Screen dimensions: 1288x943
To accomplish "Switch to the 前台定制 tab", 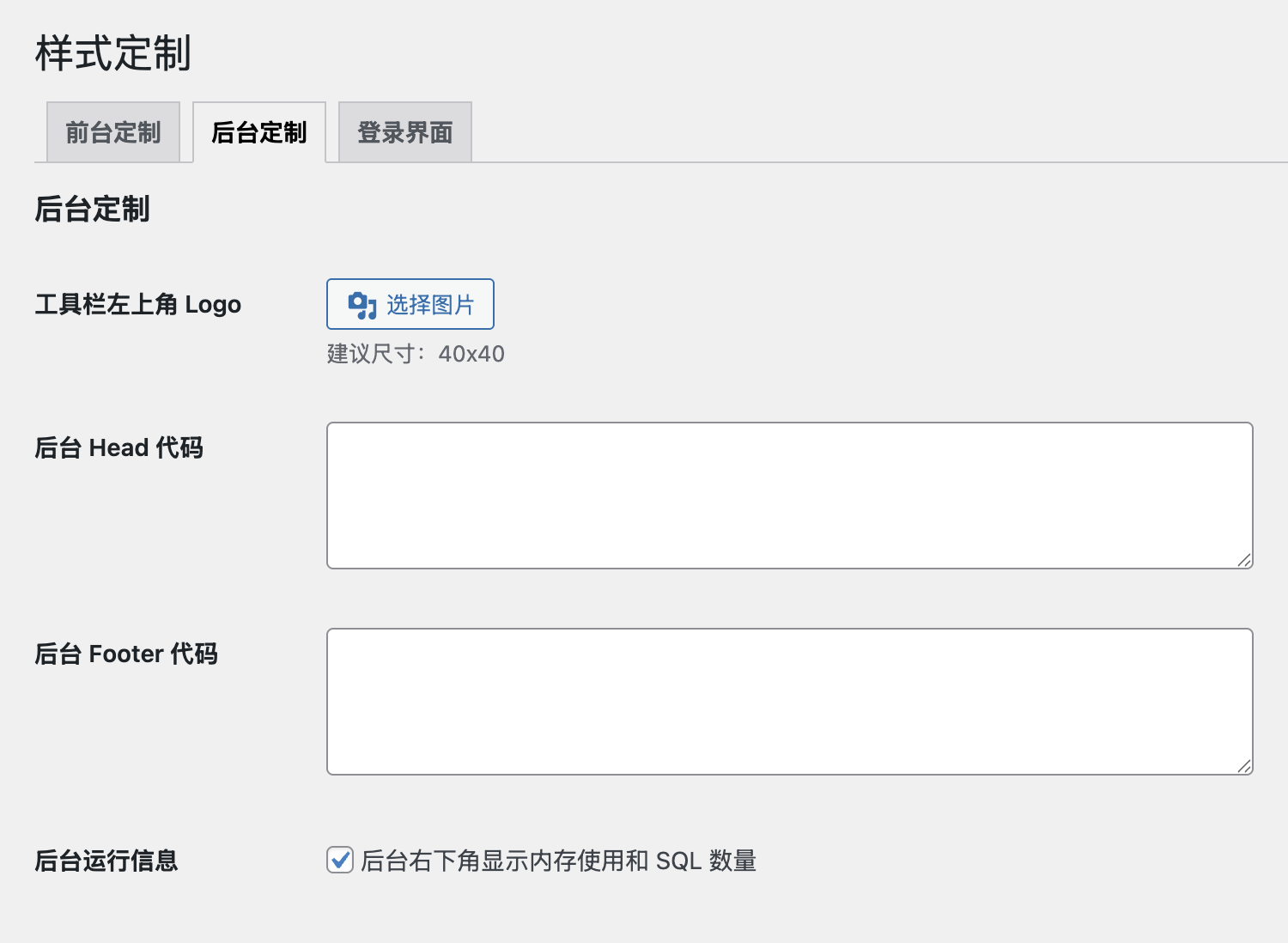I will (x=113, y=132).
